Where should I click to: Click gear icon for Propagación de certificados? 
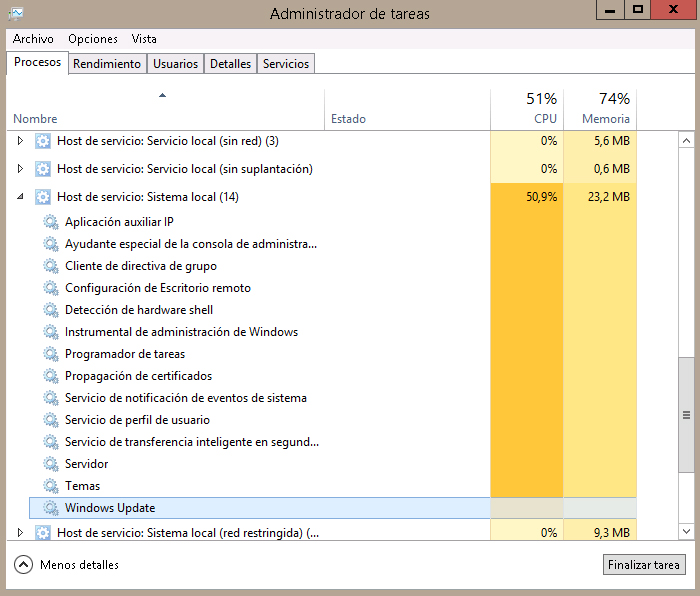coord(51,376)
